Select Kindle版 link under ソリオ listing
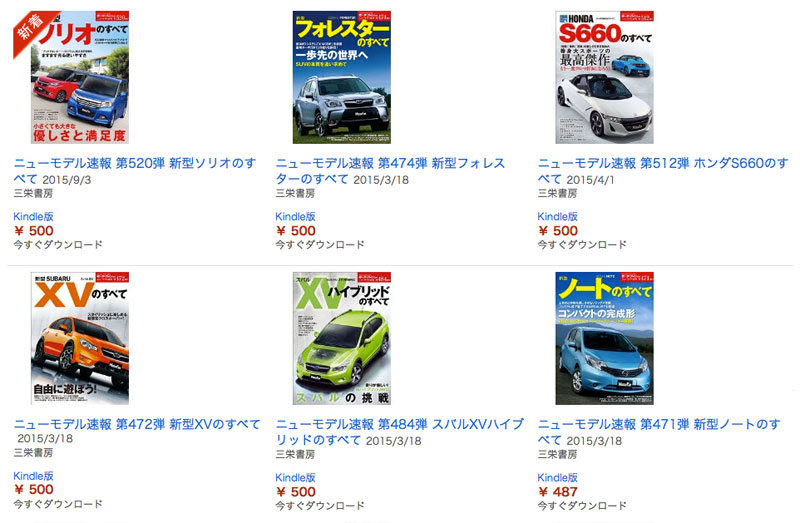The width and height of the screenshot is (800, 523). tap(34, 216)
